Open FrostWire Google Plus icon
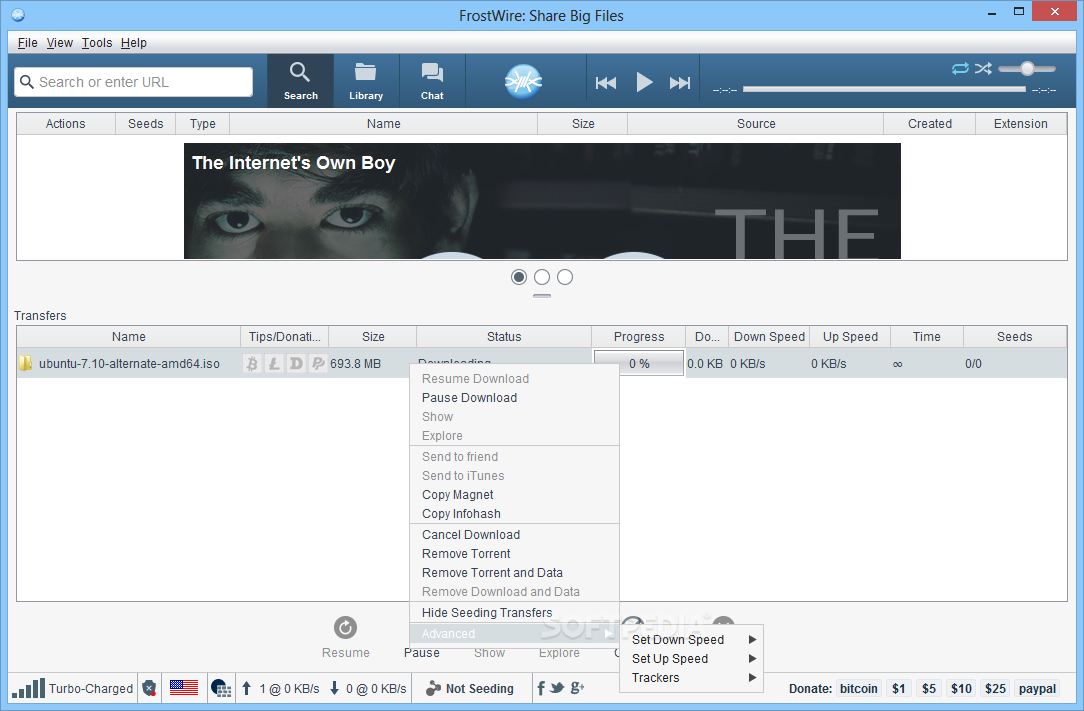 tap(577, 687)
